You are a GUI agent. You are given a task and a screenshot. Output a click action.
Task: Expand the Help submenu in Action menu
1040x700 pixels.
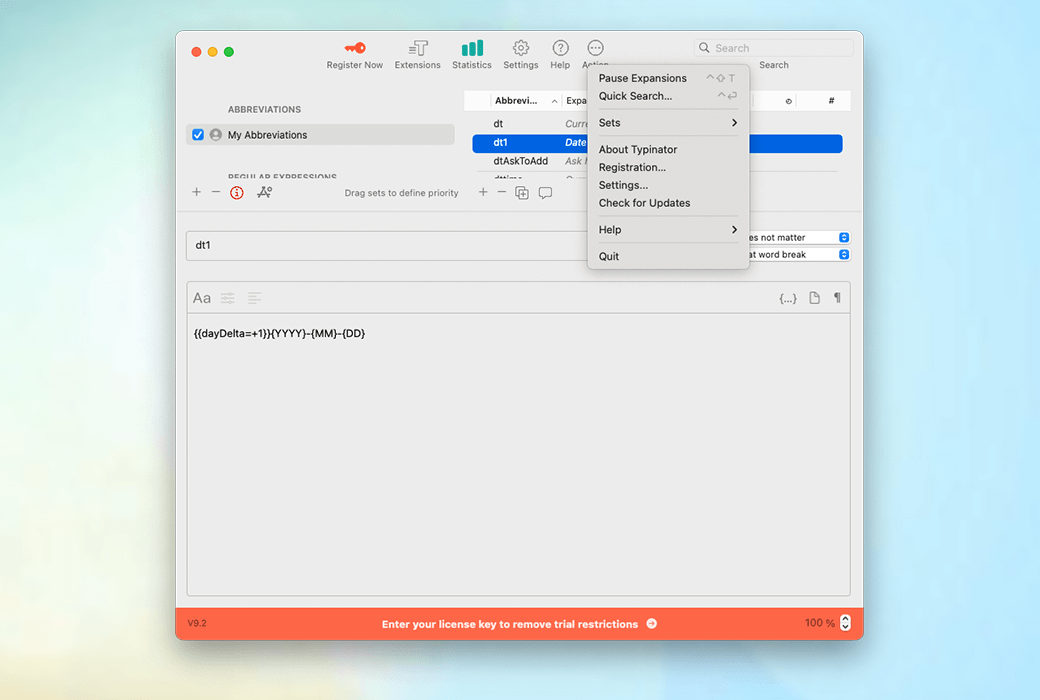(668, 230)
